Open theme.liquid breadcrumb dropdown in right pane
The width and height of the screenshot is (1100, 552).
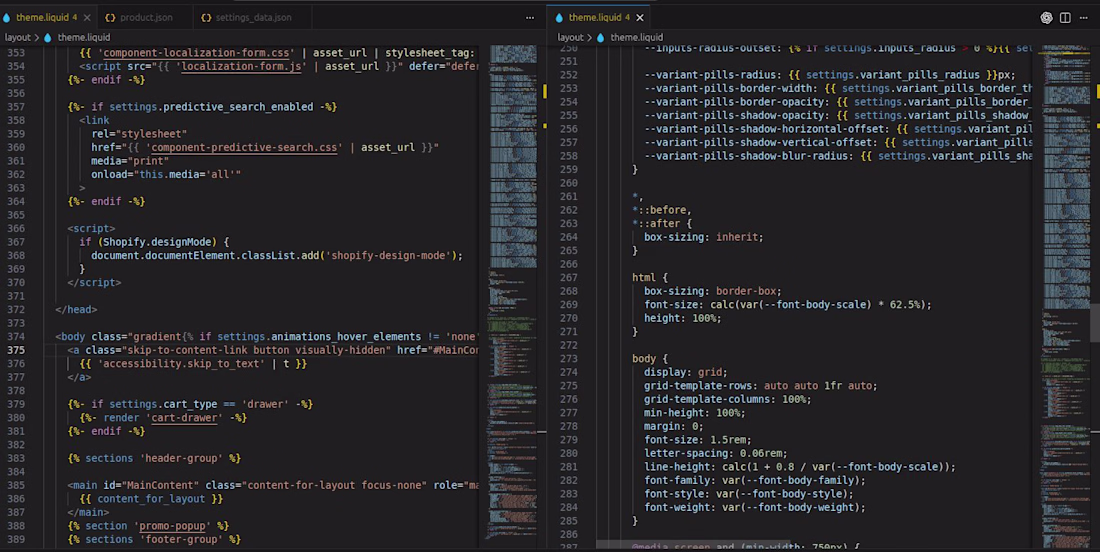pos(636,37)
